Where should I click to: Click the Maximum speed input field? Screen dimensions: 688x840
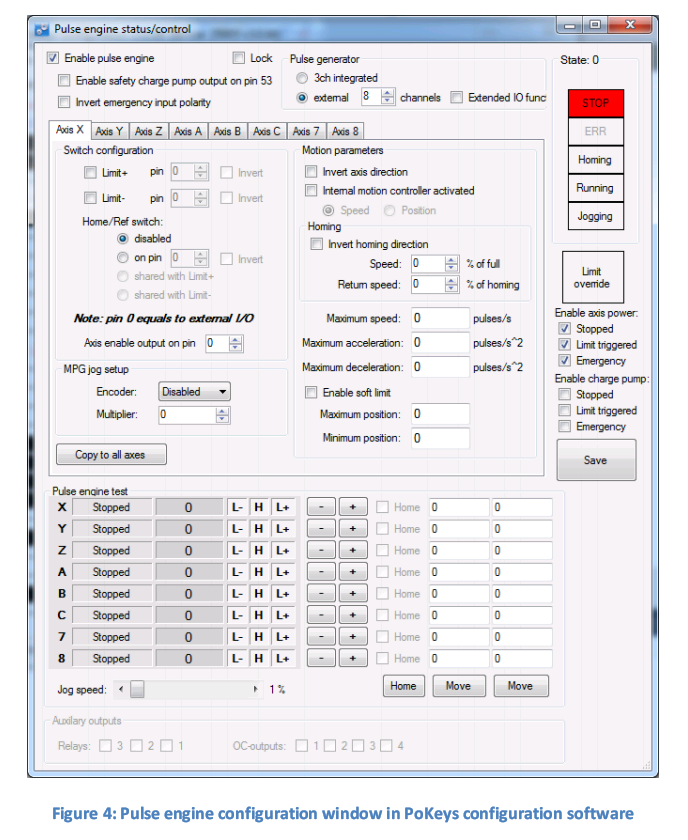[x=439, y=319]
